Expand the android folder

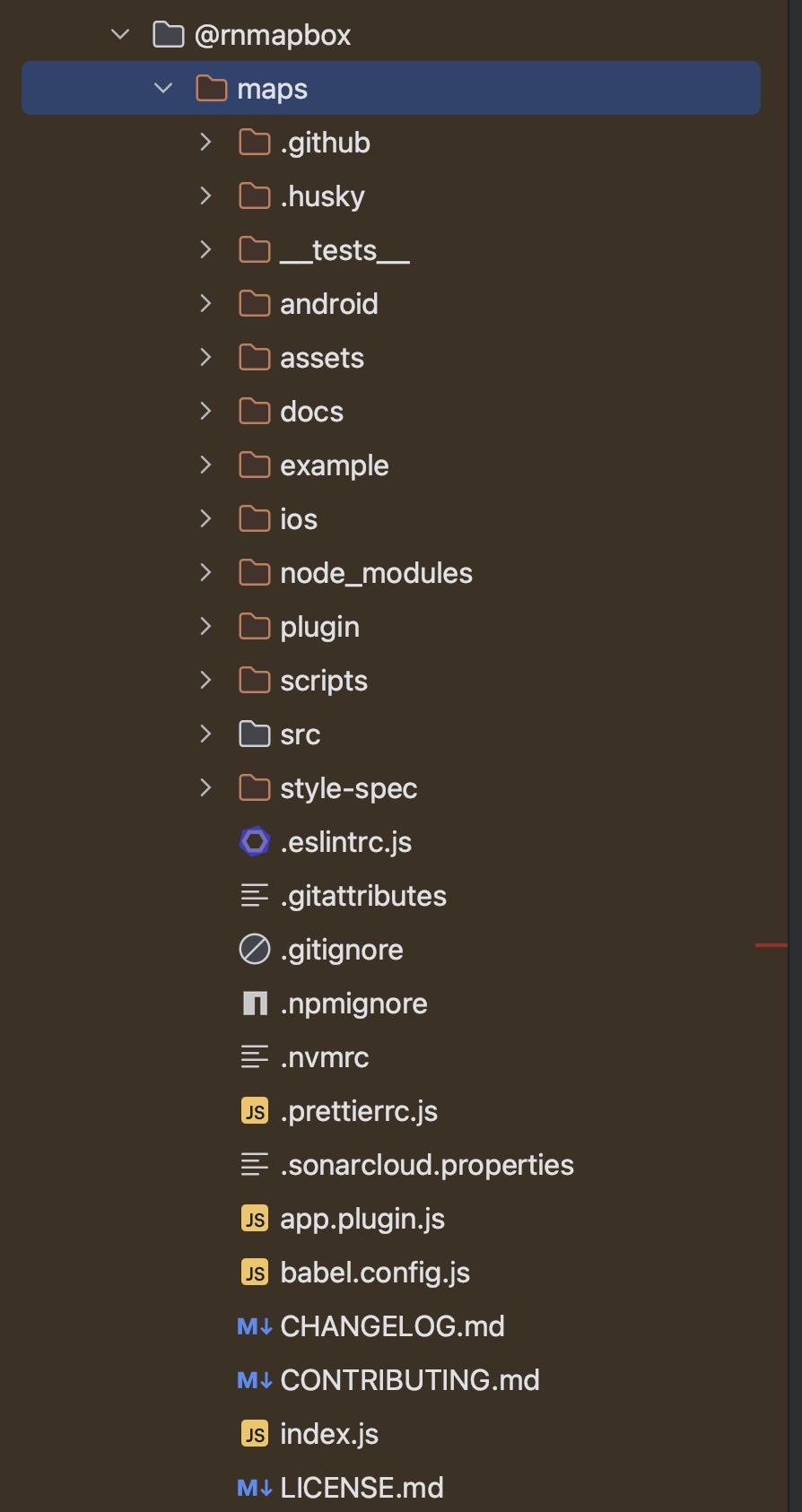205,303
